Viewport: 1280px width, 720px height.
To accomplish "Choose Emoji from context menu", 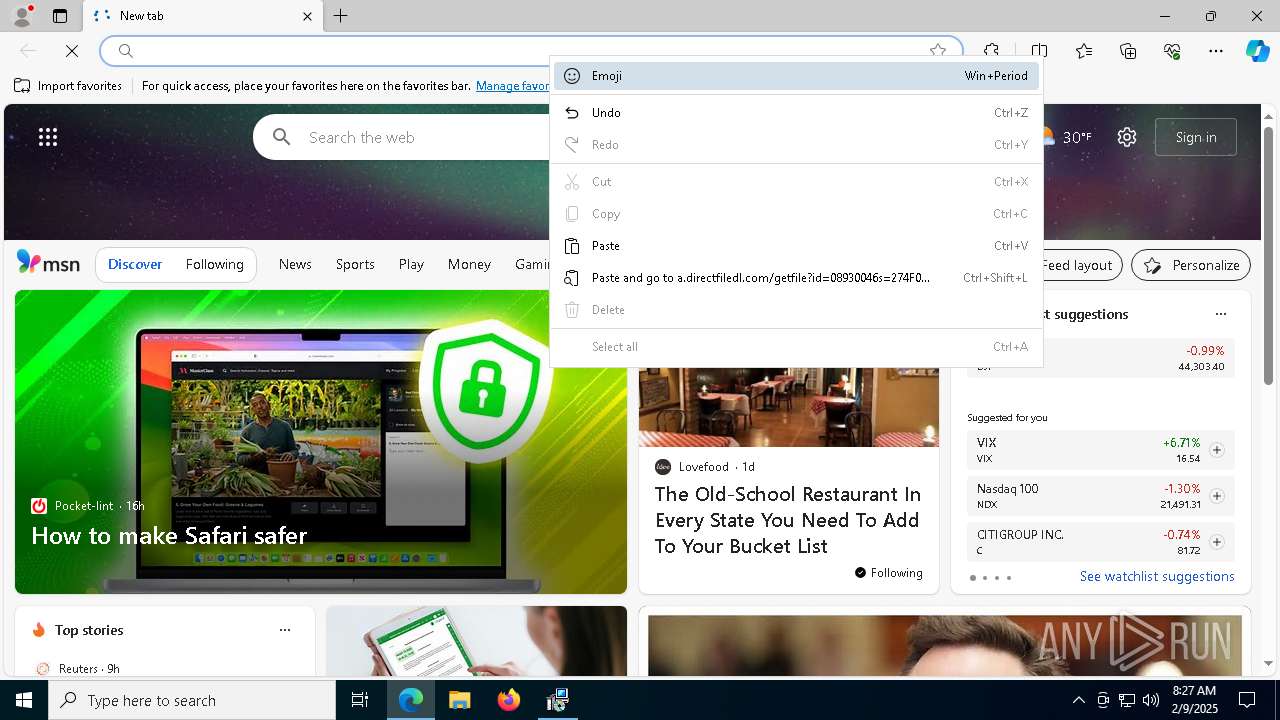I will point(796,76).
